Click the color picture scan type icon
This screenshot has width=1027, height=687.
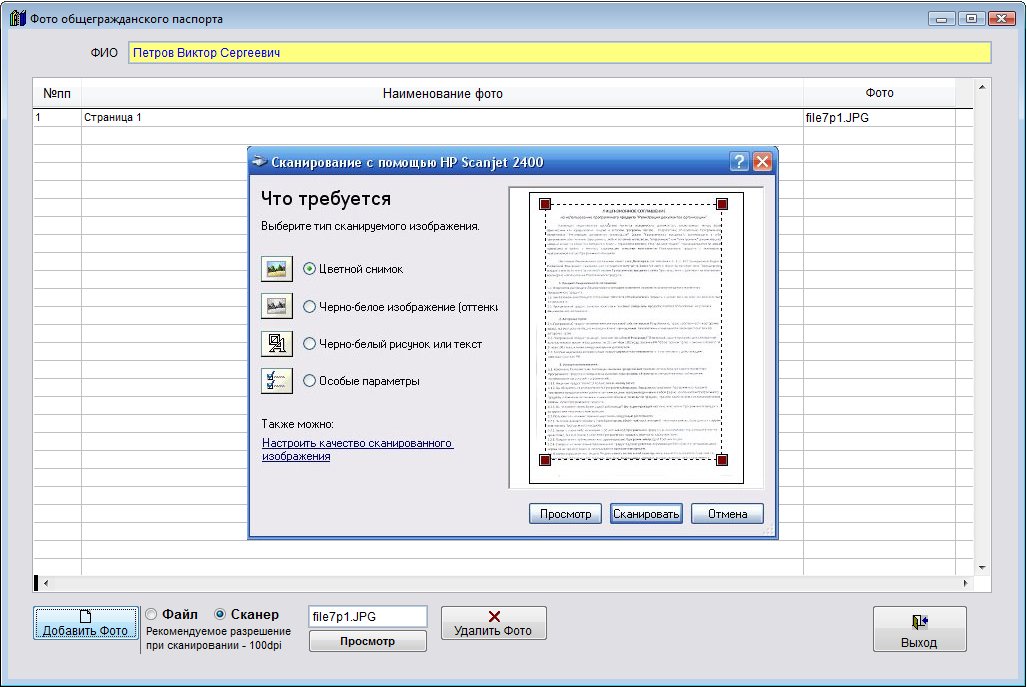coord(275,268)
